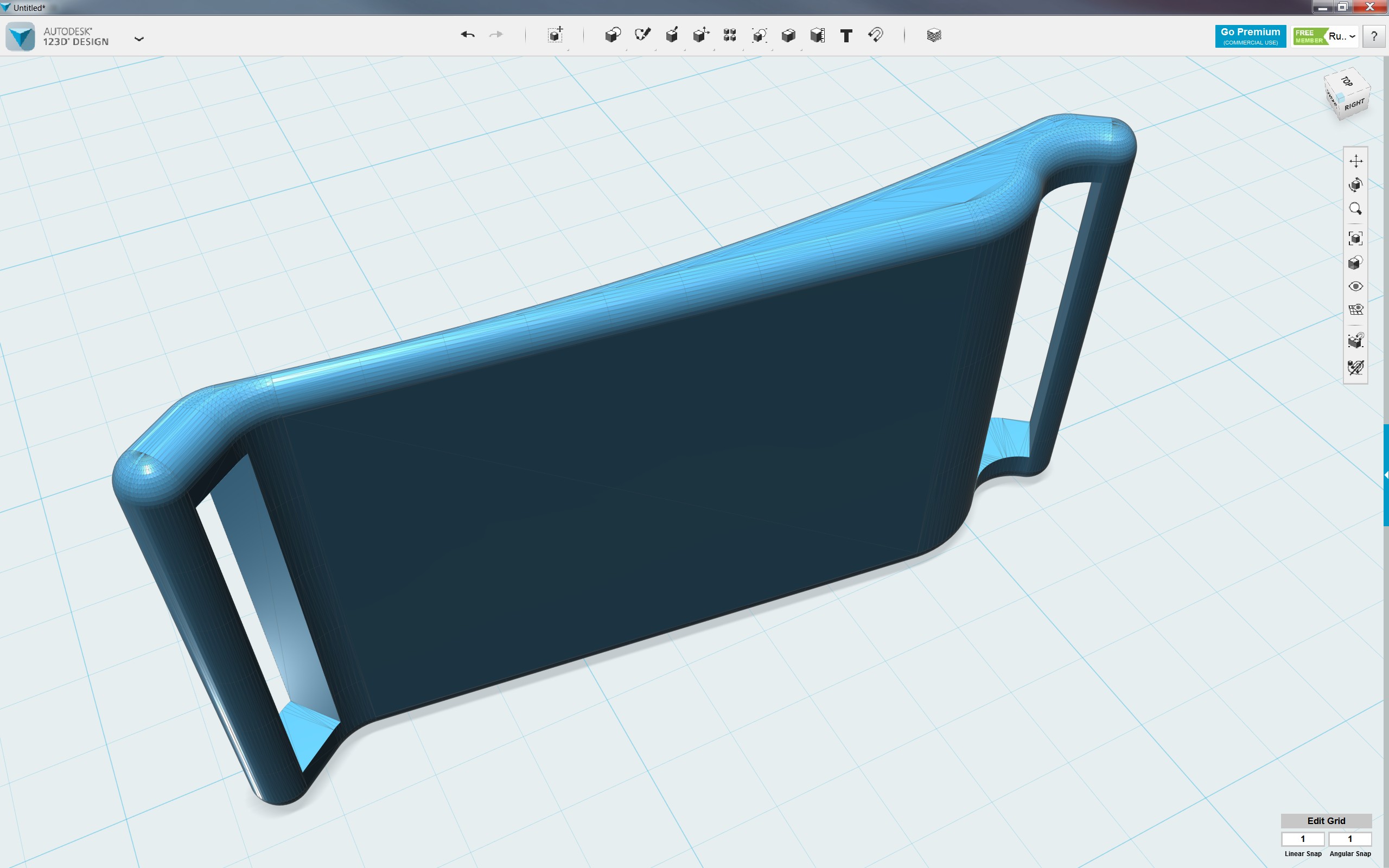Toggle snapping while moving objects

point(1356,341)
